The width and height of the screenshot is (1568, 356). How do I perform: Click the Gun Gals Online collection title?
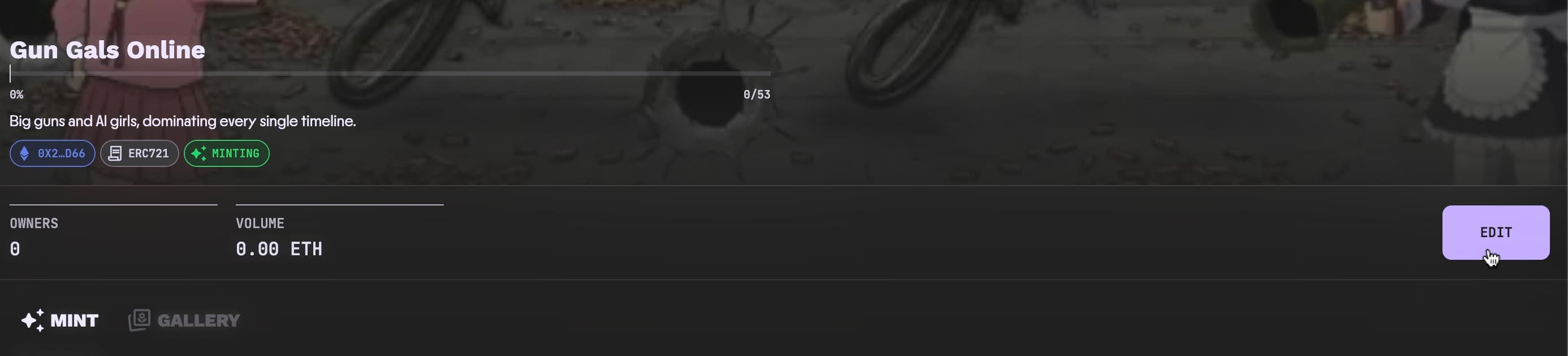tap(107, 50)
